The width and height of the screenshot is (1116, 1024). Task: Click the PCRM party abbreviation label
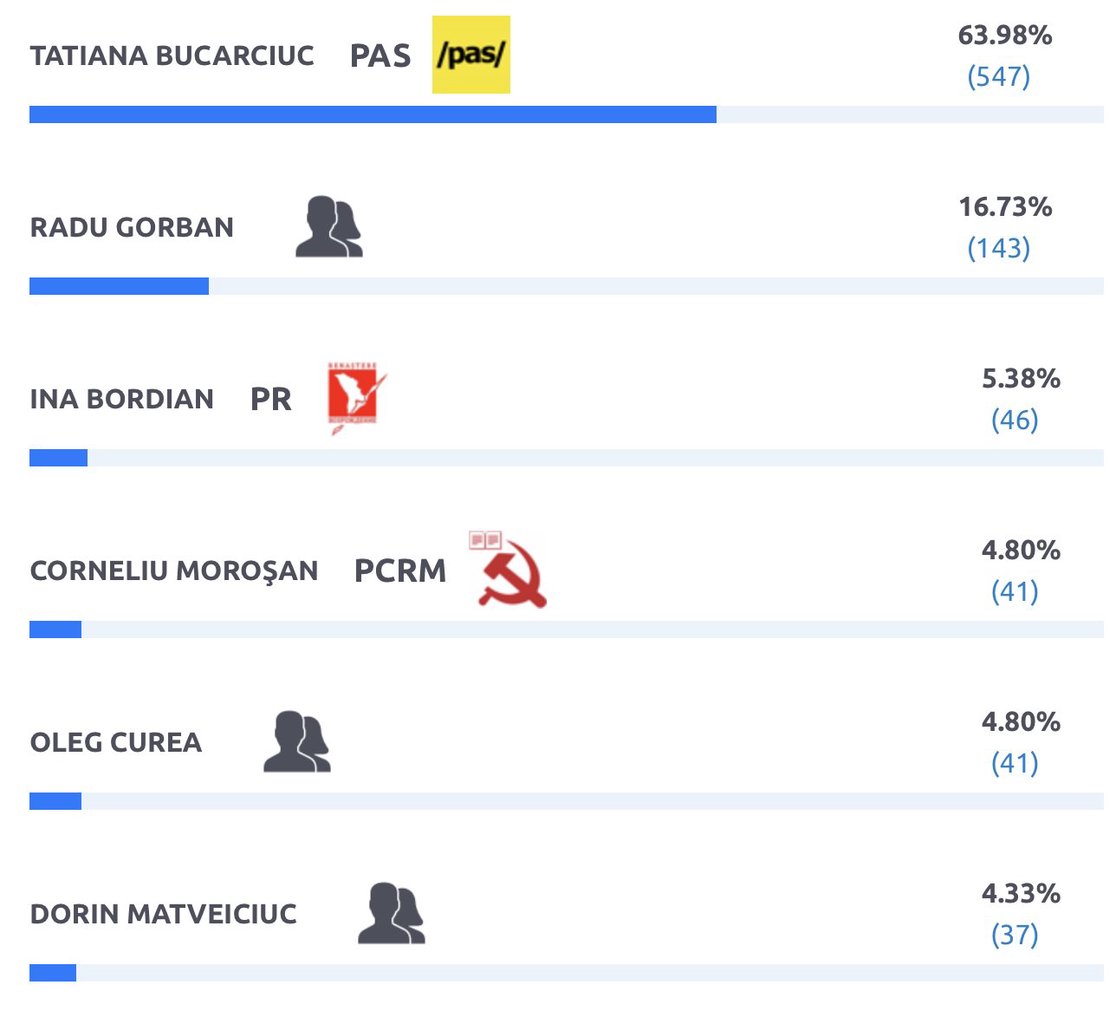(x=400, y=571)
